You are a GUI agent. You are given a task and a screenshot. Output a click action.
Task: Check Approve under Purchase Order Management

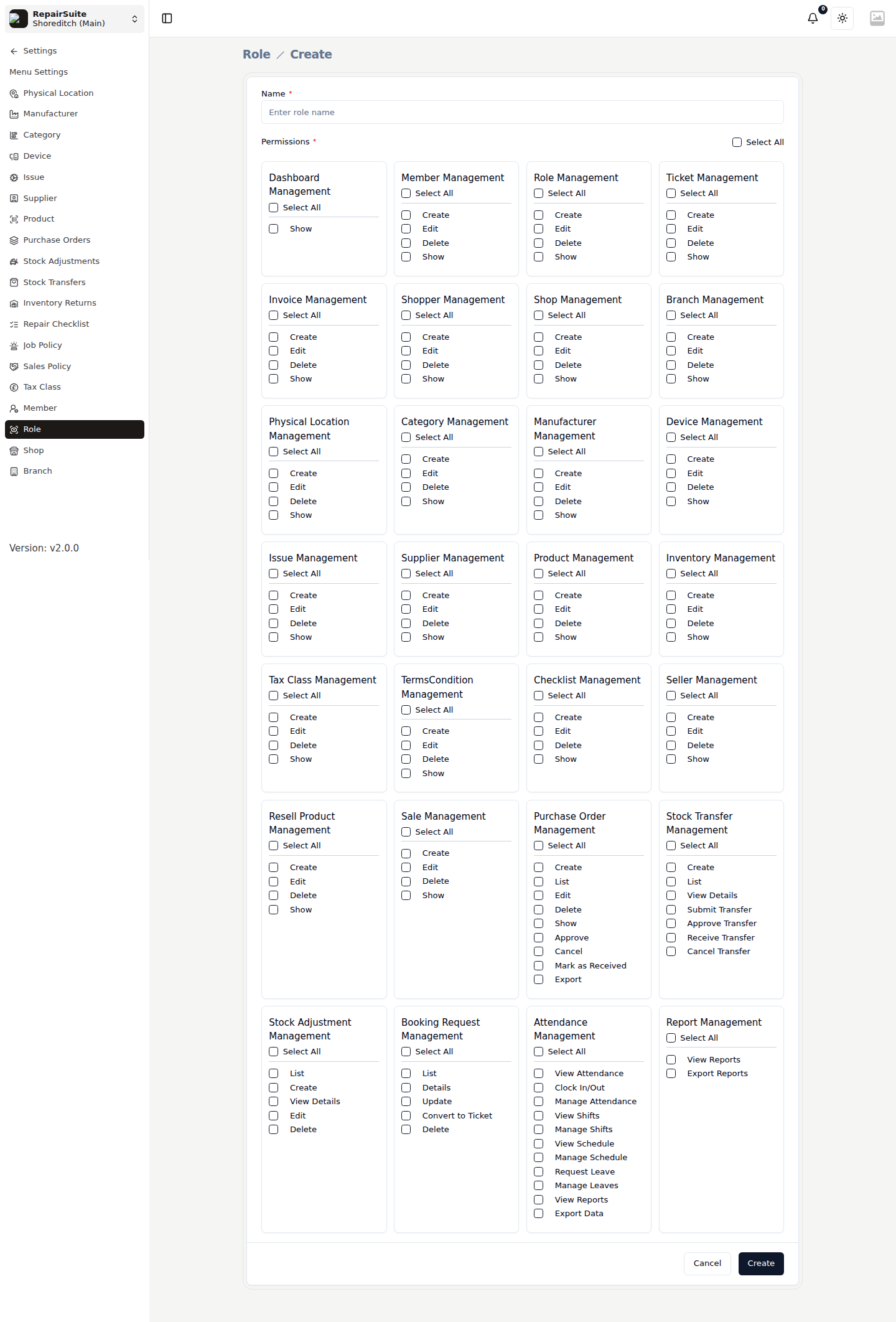[x=538, y=938]
